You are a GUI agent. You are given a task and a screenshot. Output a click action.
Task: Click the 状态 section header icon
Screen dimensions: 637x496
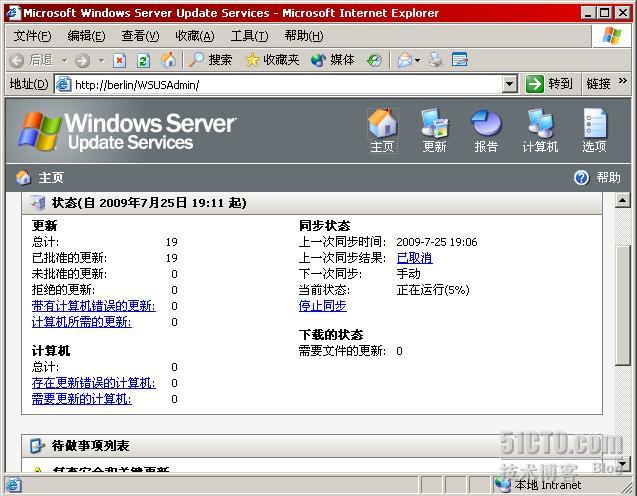(x=37, y=203)
